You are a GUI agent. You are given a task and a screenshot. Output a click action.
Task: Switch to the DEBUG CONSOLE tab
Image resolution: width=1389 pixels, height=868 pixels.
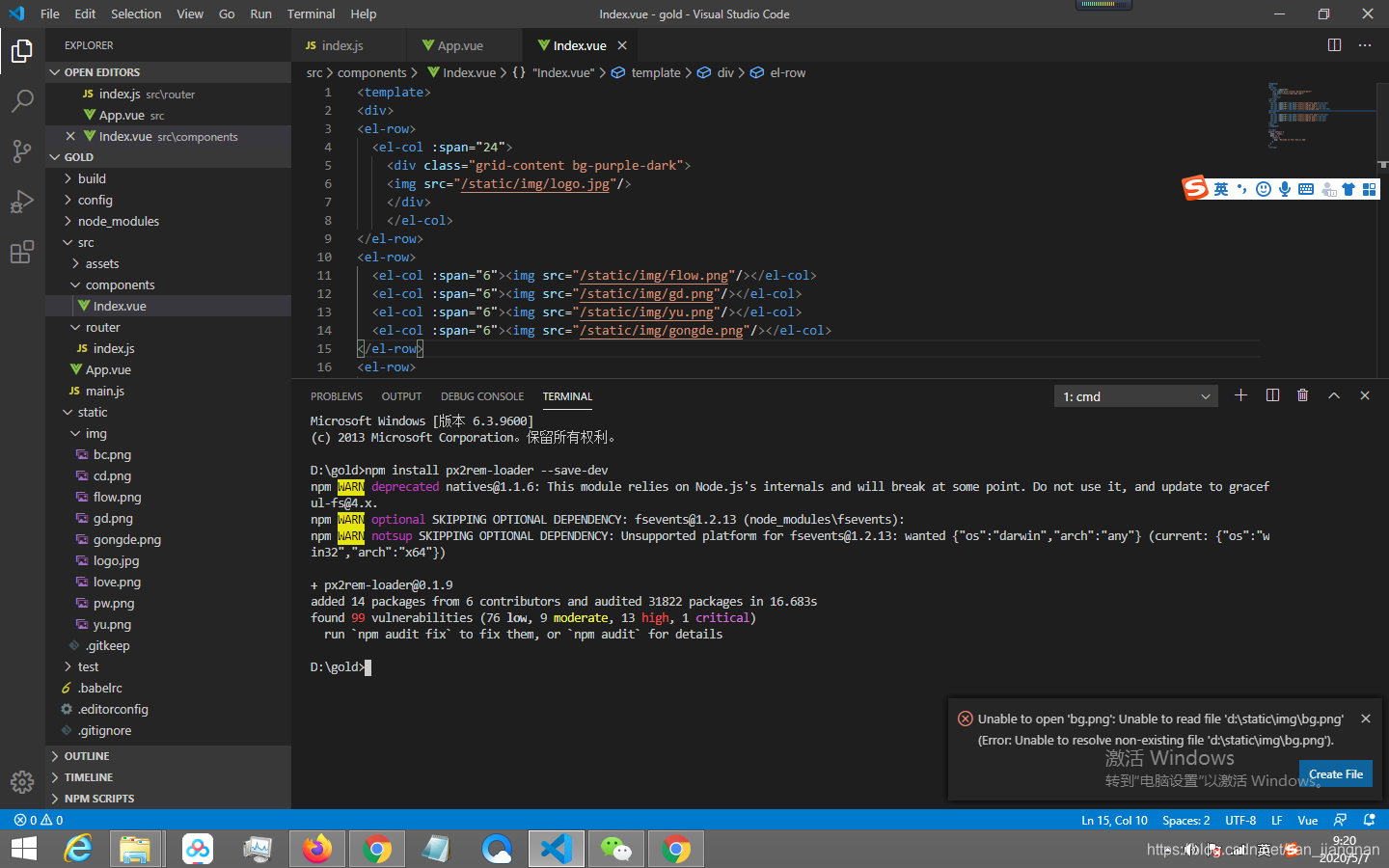click(x=482, y=396)
